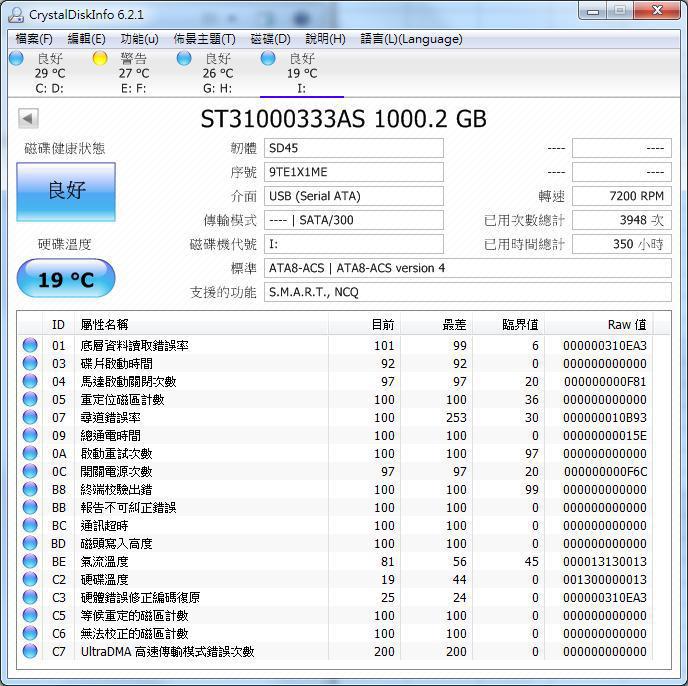The image size is (688, 686).
Task: Open the 佈景主題(T) menu
Action: (x=204, y=39)
